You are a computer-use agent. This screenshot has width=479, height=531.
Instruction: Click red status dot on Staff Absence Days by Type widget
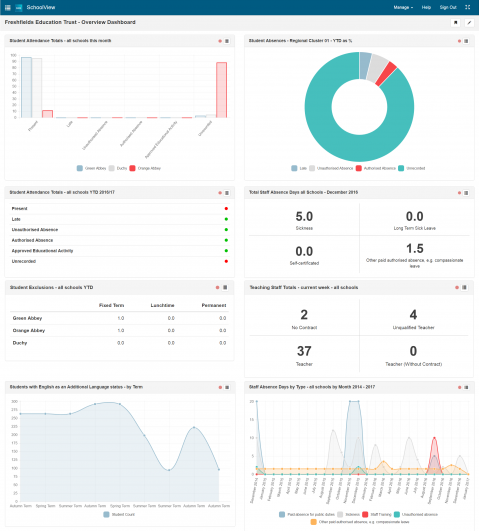(x=459, y=387)
